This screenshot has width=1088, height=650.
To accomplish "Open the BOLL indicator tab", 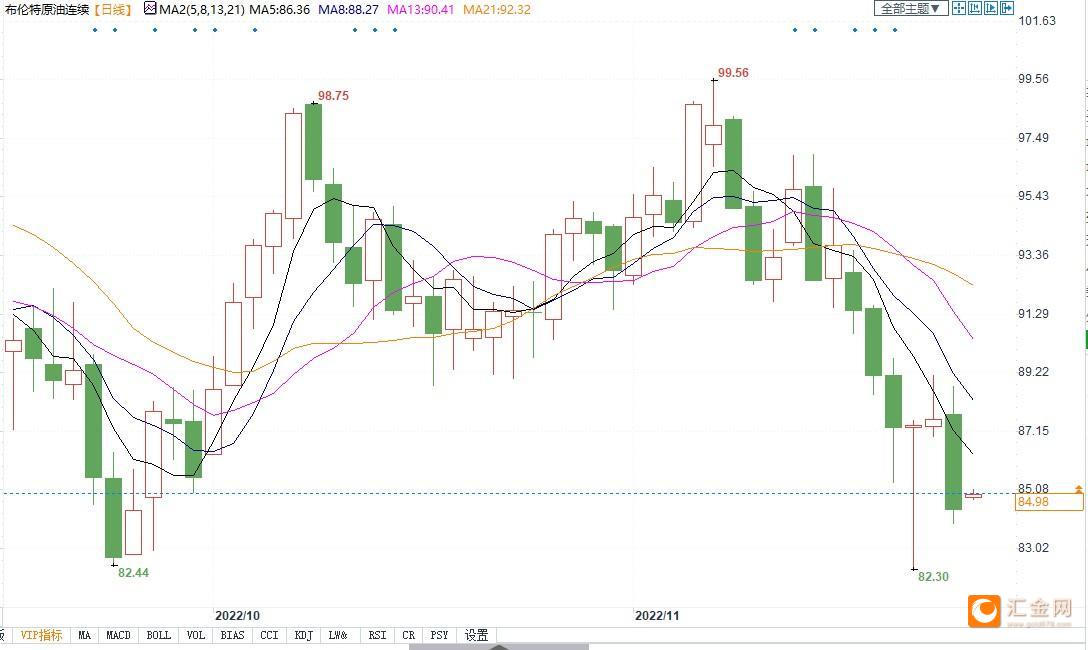I will 158,635.
